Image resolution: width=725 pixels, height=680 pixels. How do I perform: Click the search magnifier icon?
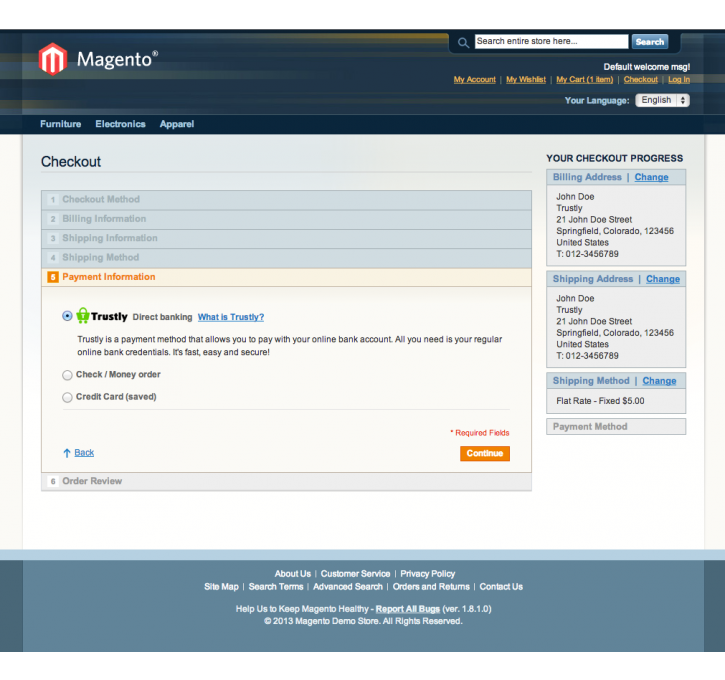pos(463,43)
